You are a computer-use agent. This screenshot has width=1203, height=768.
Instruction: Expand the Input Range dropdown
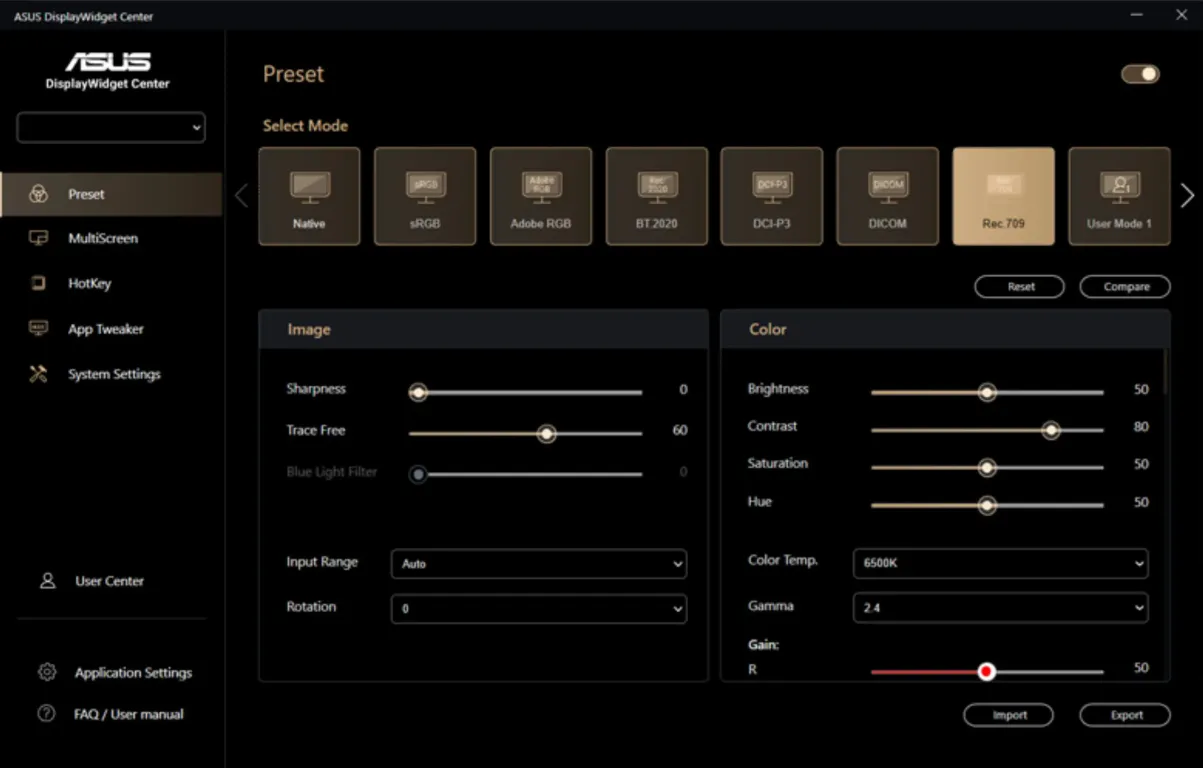point(538,564)
